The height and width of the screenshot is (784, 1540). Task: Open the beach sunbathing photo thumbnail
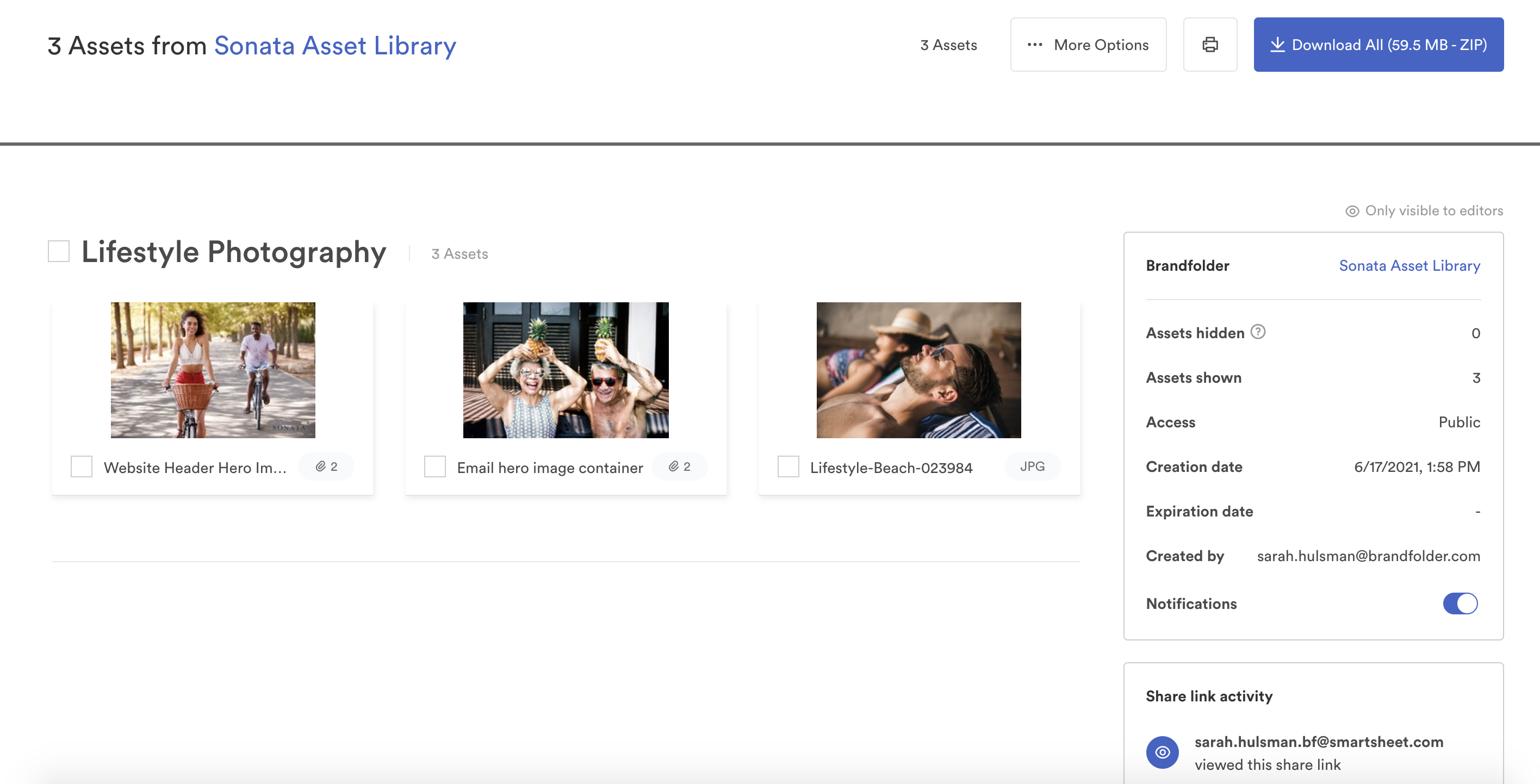point(919,370)
